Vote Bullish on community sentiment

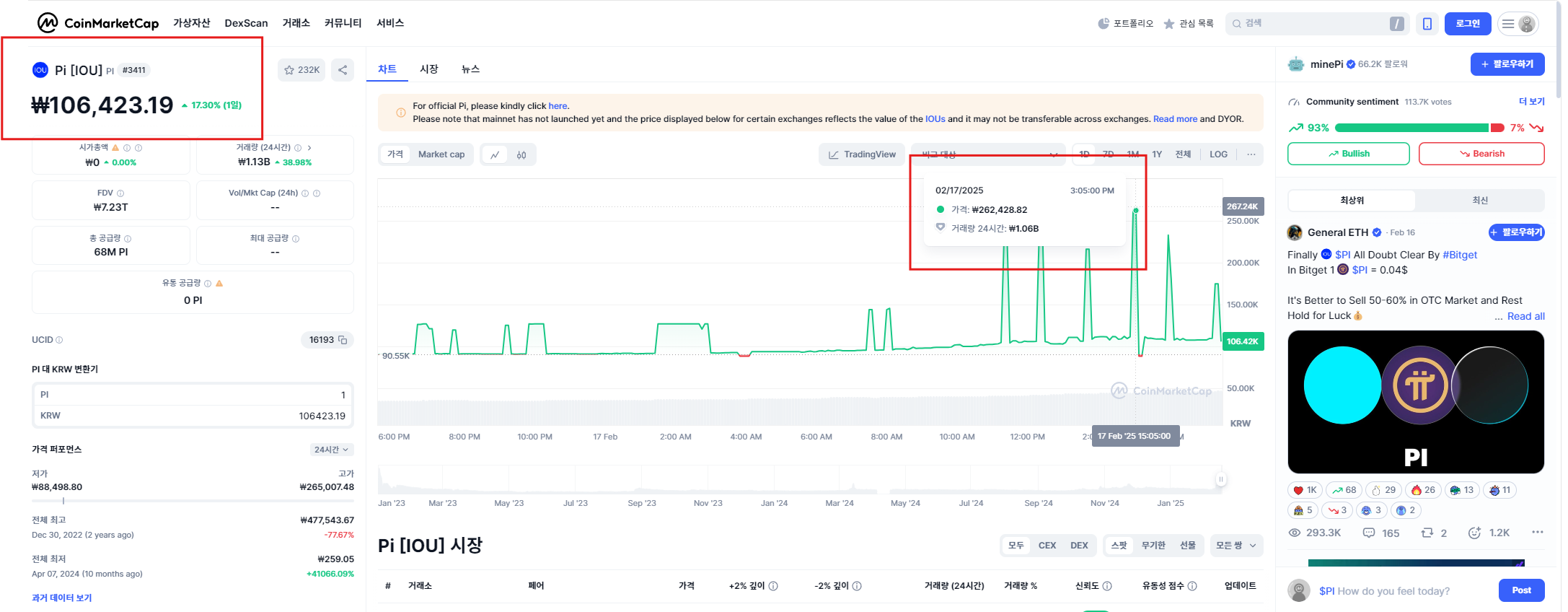tap(1349, 154)
